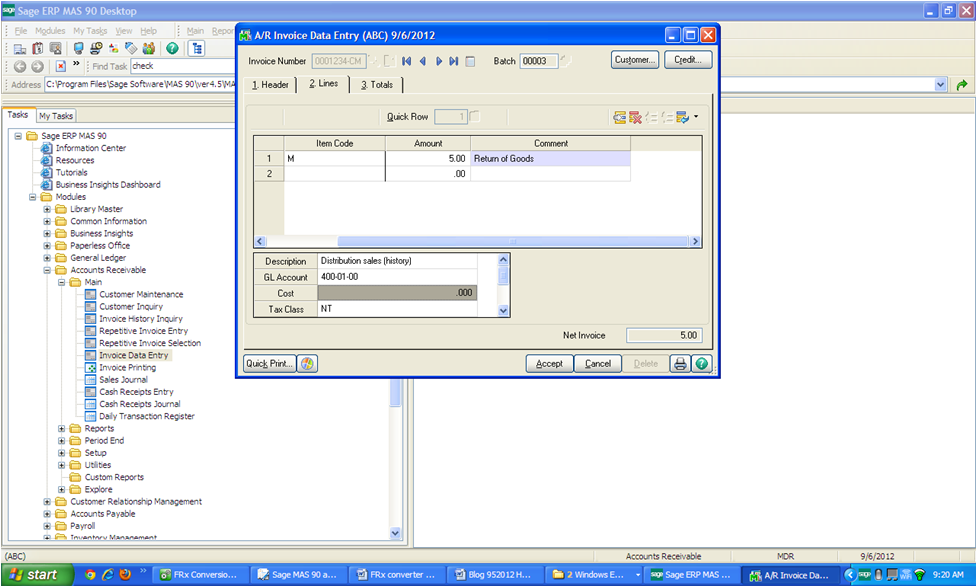Jump to the last invoice record
The image size is (977, 587).
click(454, 61)
